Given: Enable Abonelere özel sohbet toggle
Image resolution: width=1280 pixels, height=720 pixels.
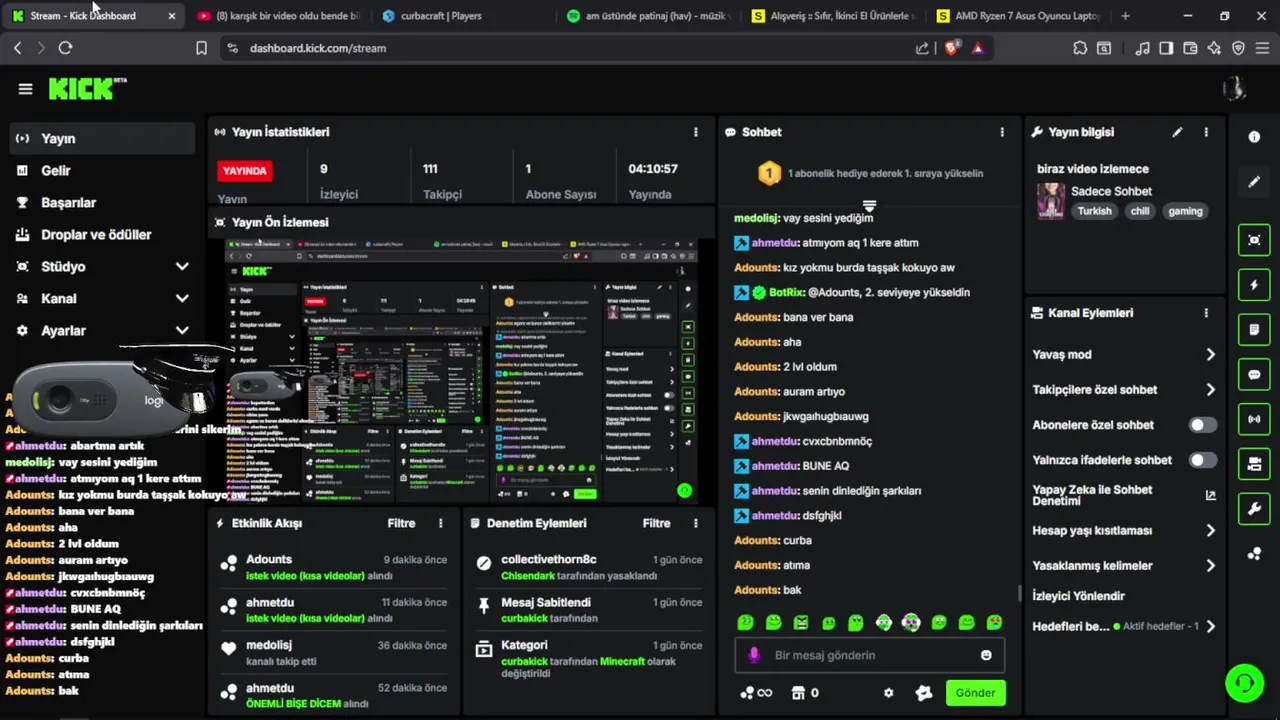Looking at the screenshot, I should [x=1203, y=425].
